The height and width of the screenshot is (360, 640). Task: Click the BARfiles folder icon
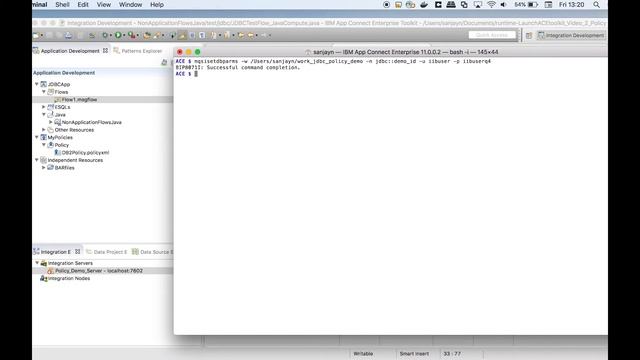pyautogui.click(x=51, y=168)
